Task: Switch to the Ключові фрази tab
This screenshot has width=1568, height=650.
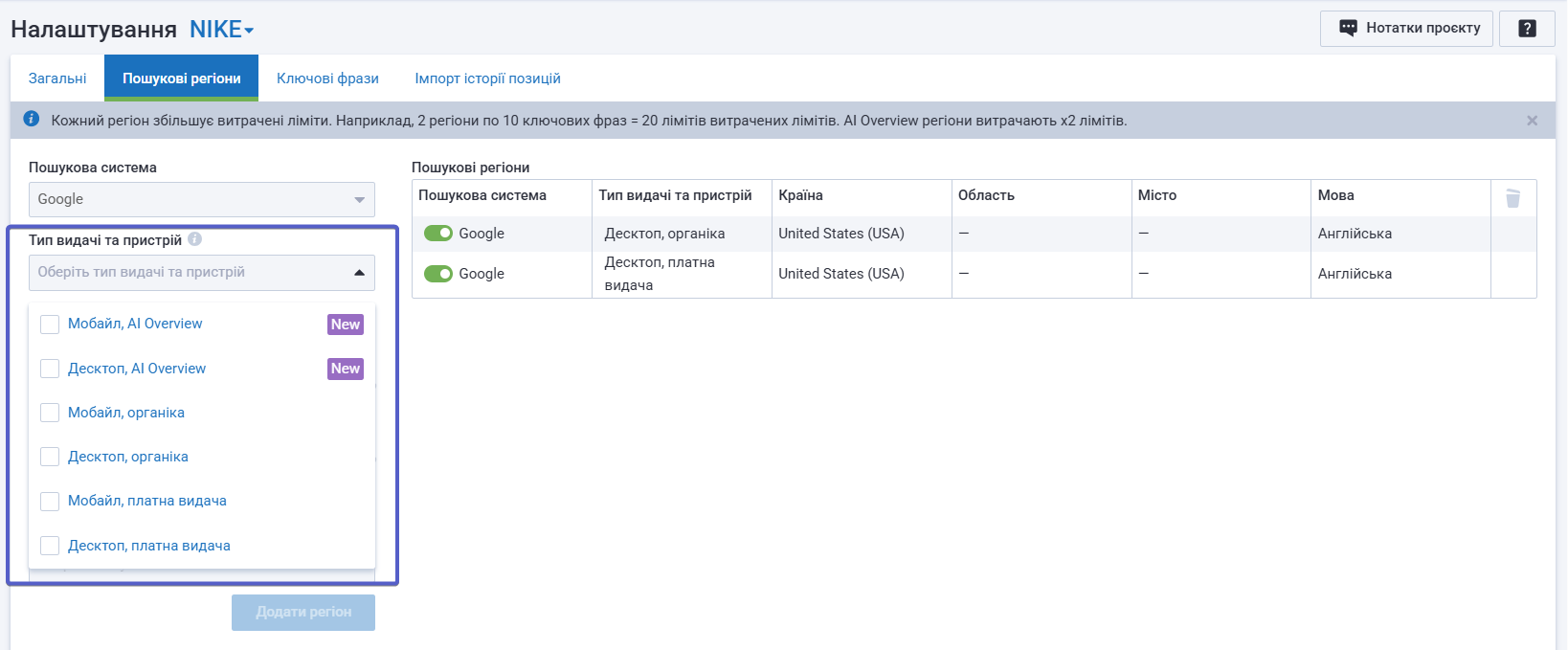Action: coord(327,78)
